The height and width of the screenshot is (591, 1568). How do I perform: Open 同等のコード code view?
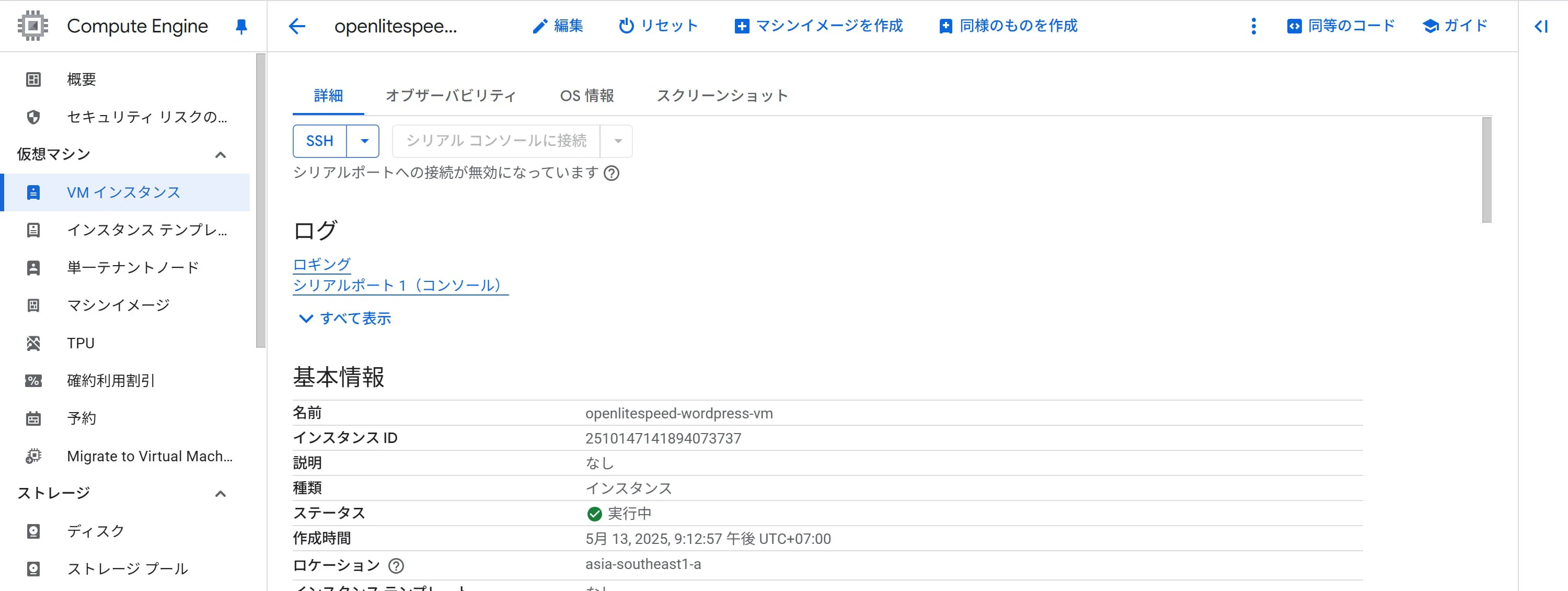1340,26
